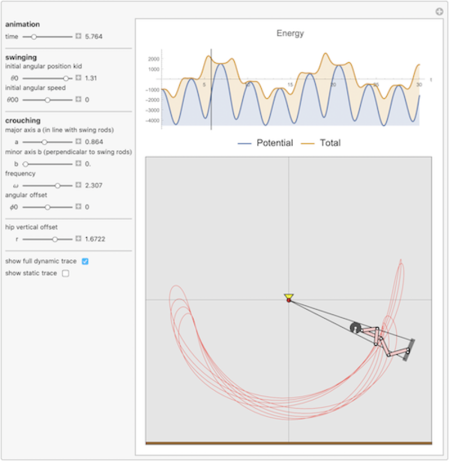Click the hip vertical offset r slider thumb
The image size is (450, 462).
55,239
